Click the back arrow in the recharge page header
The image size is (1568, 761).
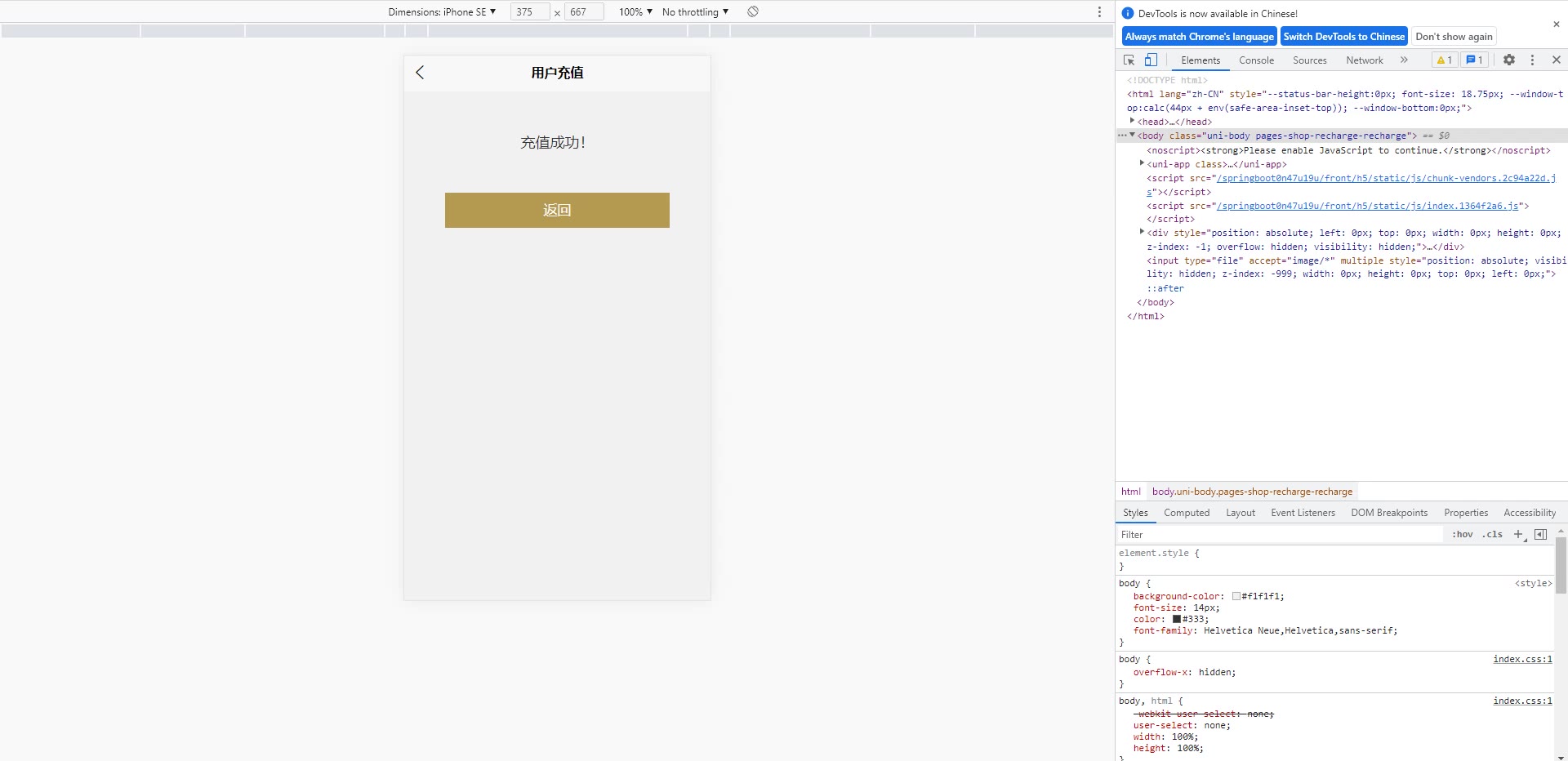click(x=420, y=73)
